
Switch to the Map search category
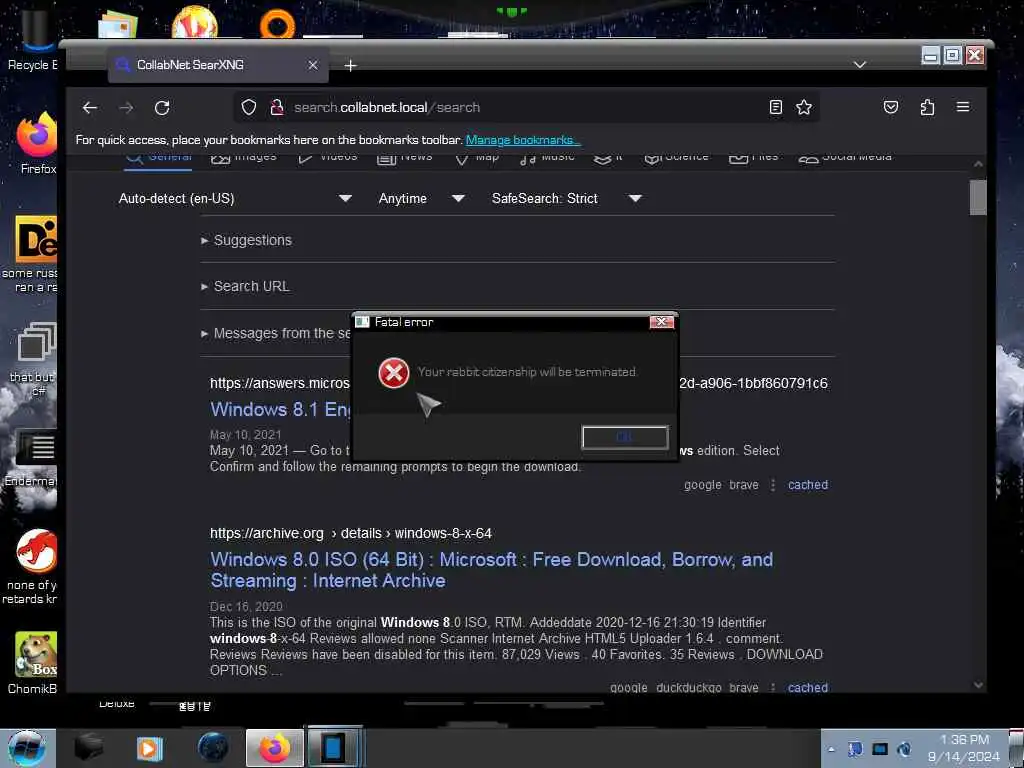[477, 158]
